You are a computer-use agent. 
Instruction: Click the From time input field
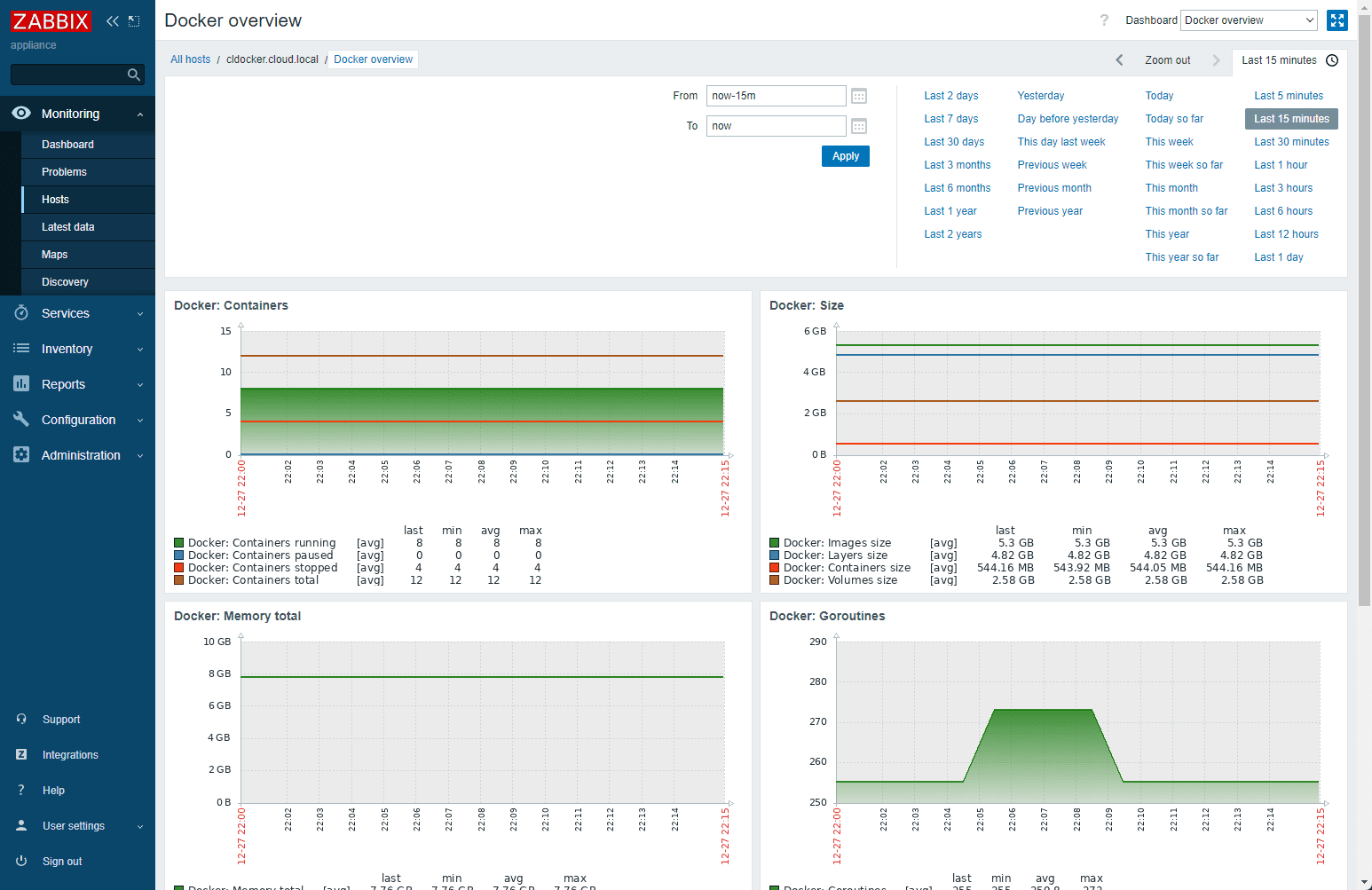(x=776, y=96)
